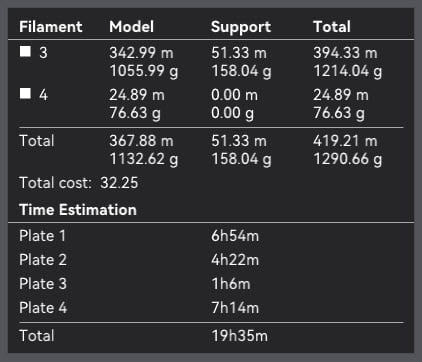Click Plate 3 time 1h6m
422x362 pixels.
coord(231,284)
